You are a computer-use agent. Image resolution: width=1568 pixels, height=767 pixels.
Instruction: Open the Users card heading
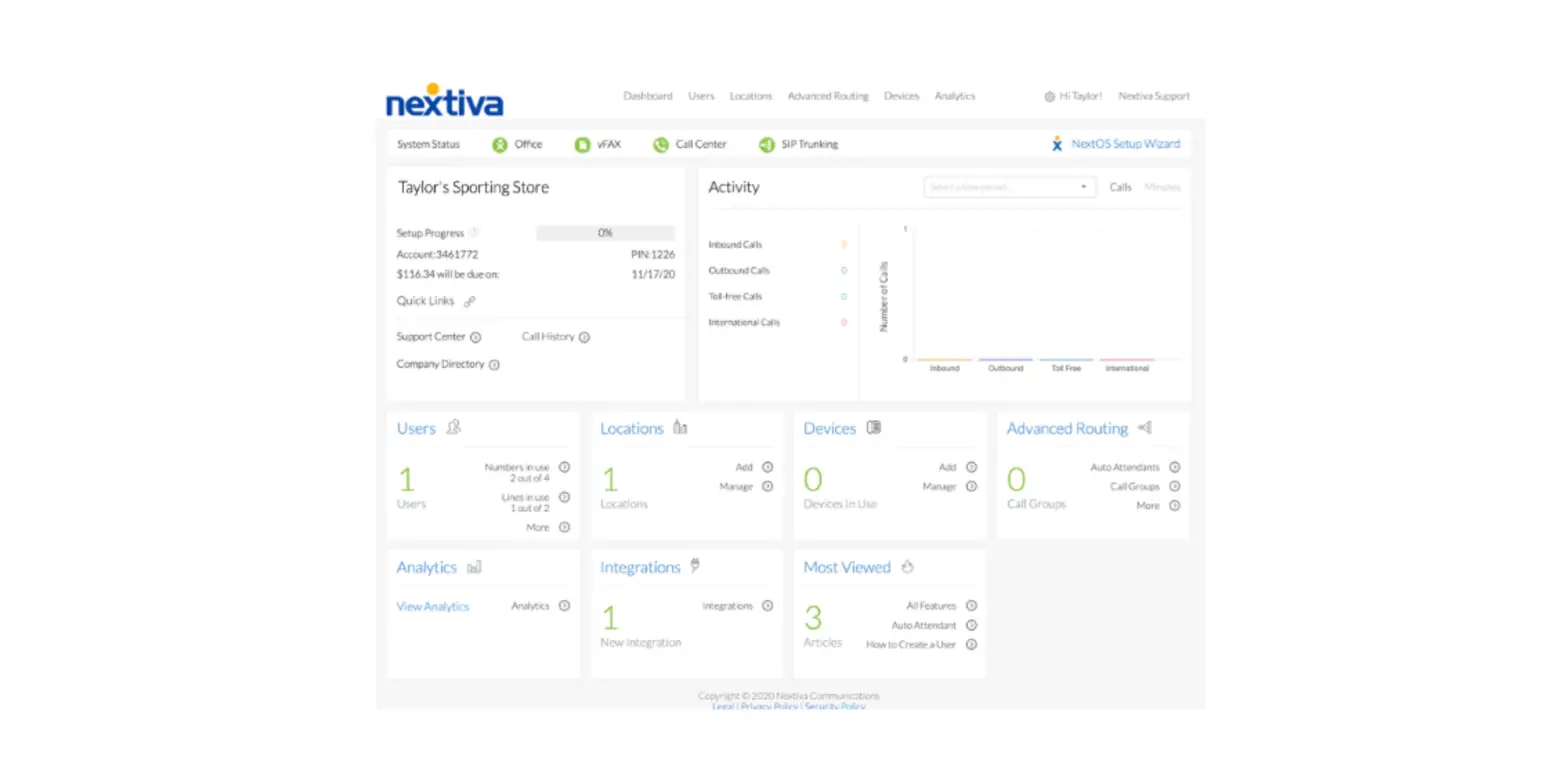coord(416,429)
